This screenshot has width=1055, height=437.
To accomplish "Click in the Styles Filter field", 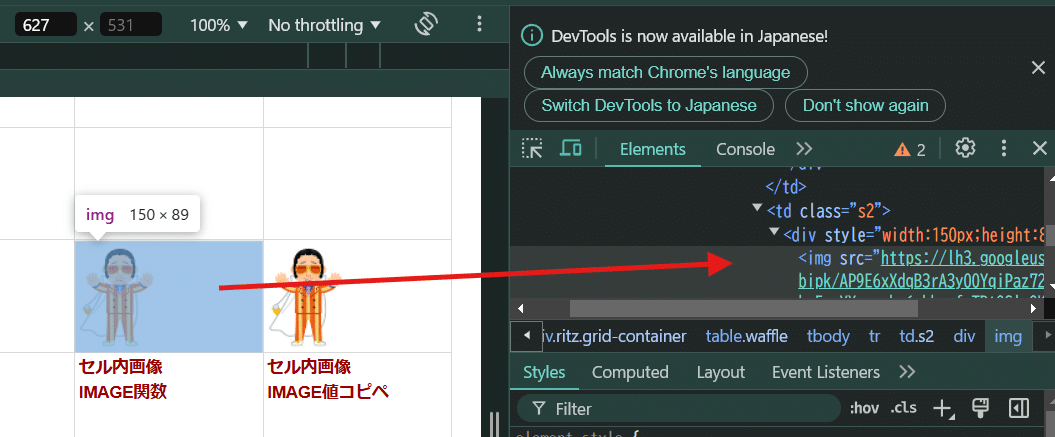I will [678, 409].
